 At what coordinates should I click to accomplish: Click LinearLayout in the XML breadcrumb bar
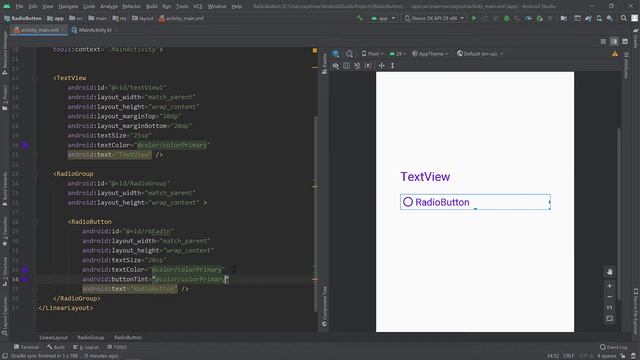click(x=53, y=338)
